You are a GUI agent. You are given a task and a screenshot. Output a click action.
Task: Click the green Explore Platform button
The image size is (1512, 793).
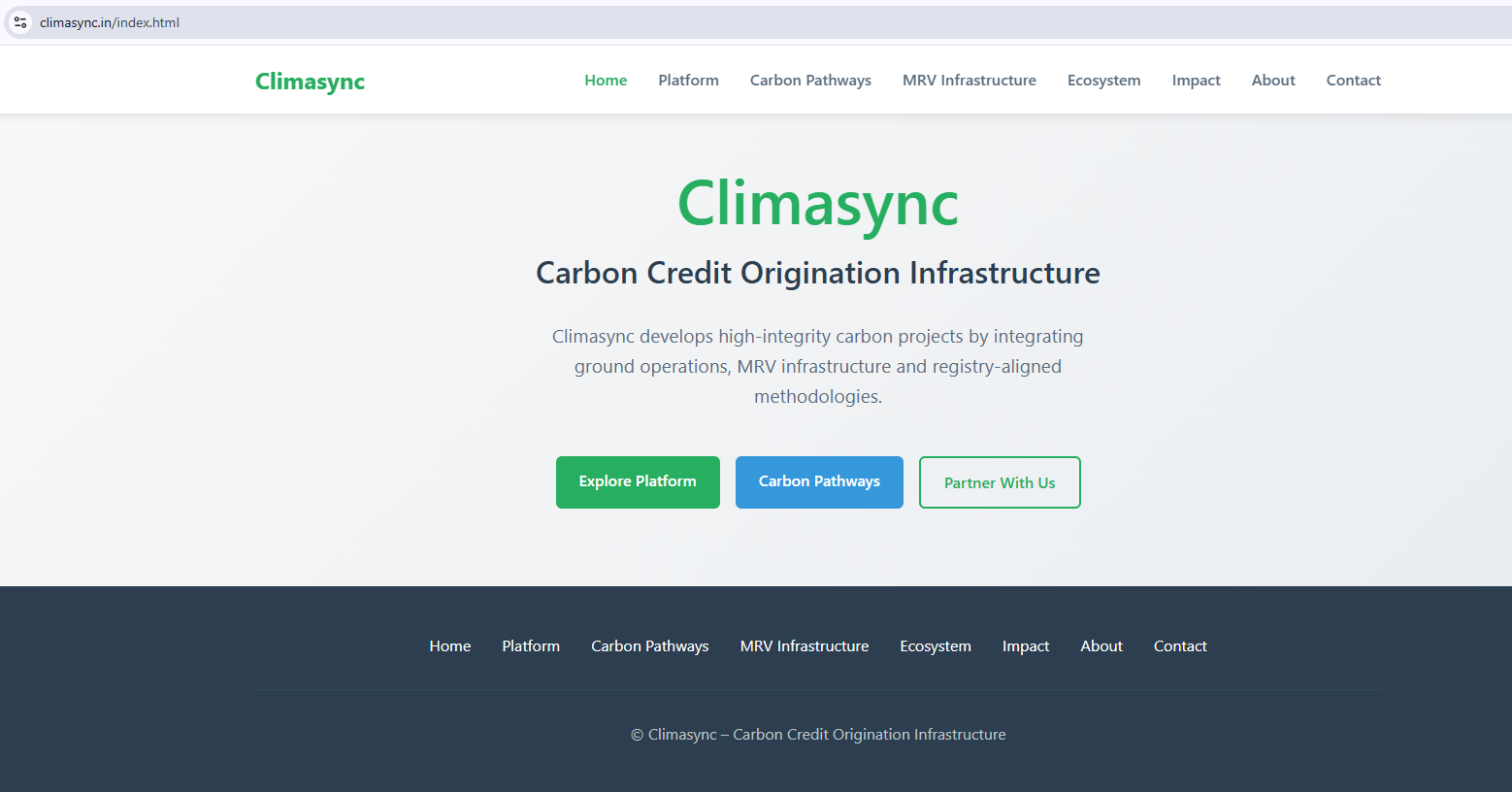pos(638,482)
